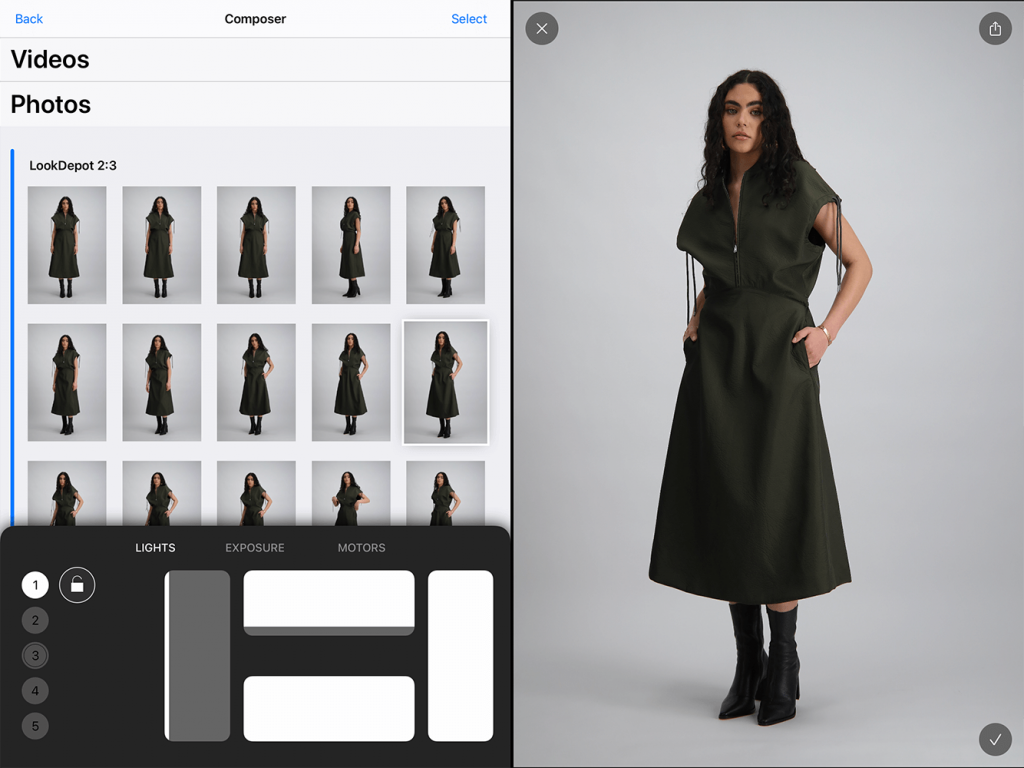
Task: Select lighting preset 4
Action: [35, 691]
